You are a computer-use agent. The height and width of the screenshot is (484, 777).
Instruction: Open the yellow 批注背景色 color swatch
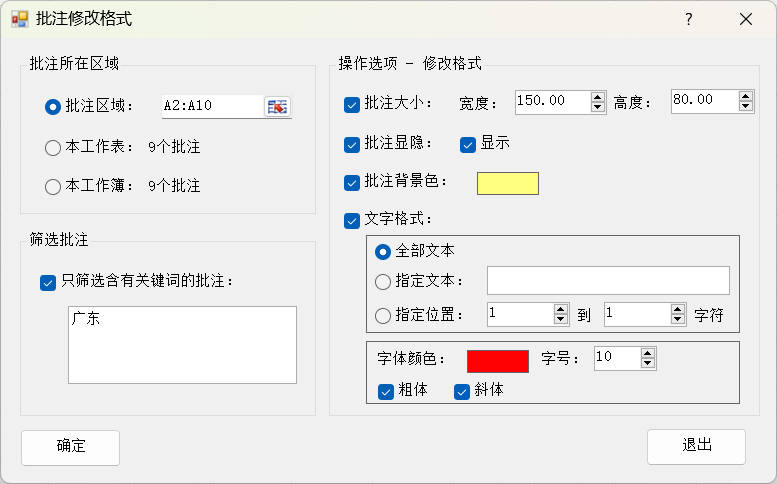click(508, 183)
